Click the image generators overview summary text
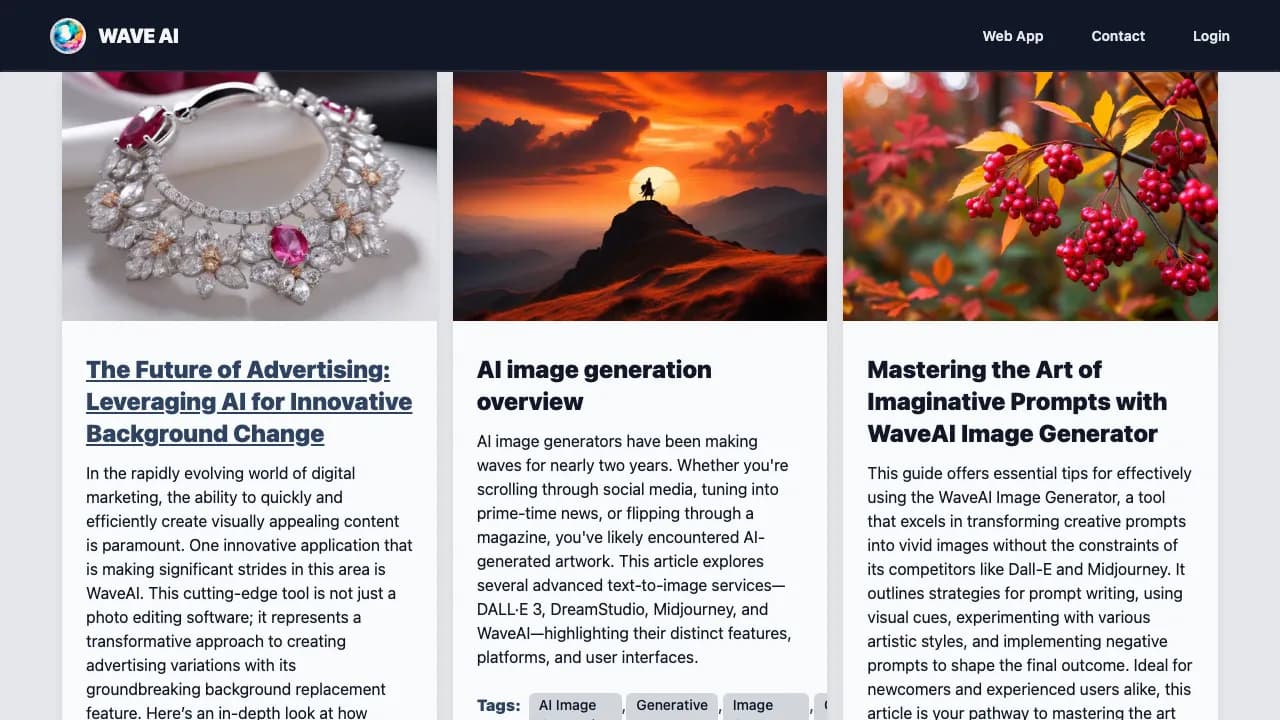Viewport: 1280px width, 720px height. point(634,549)
